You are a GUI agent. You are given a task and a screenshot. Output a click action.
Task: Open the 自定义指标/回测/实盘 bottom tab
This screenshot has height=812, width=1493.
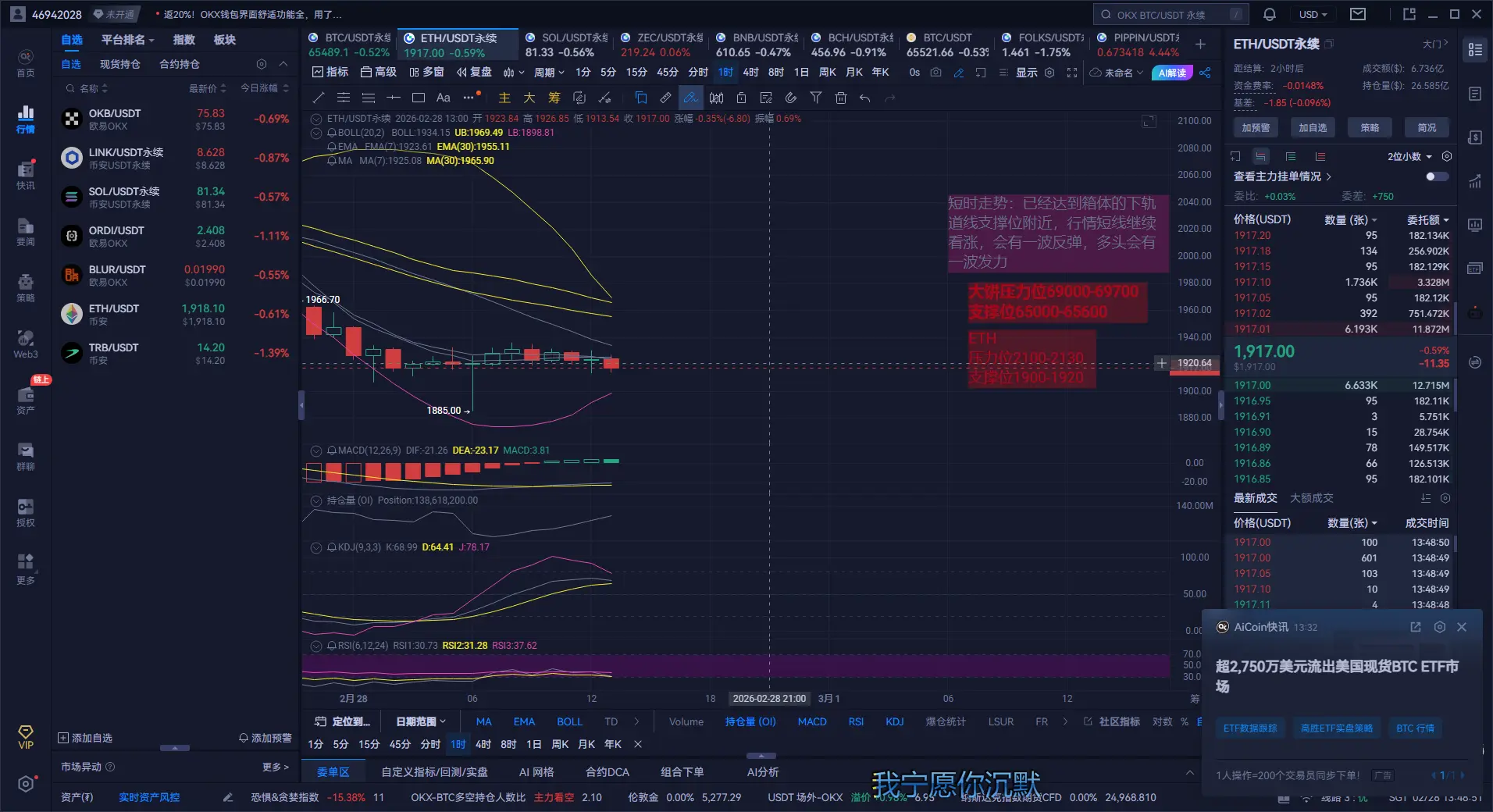(x=434, y=772)
